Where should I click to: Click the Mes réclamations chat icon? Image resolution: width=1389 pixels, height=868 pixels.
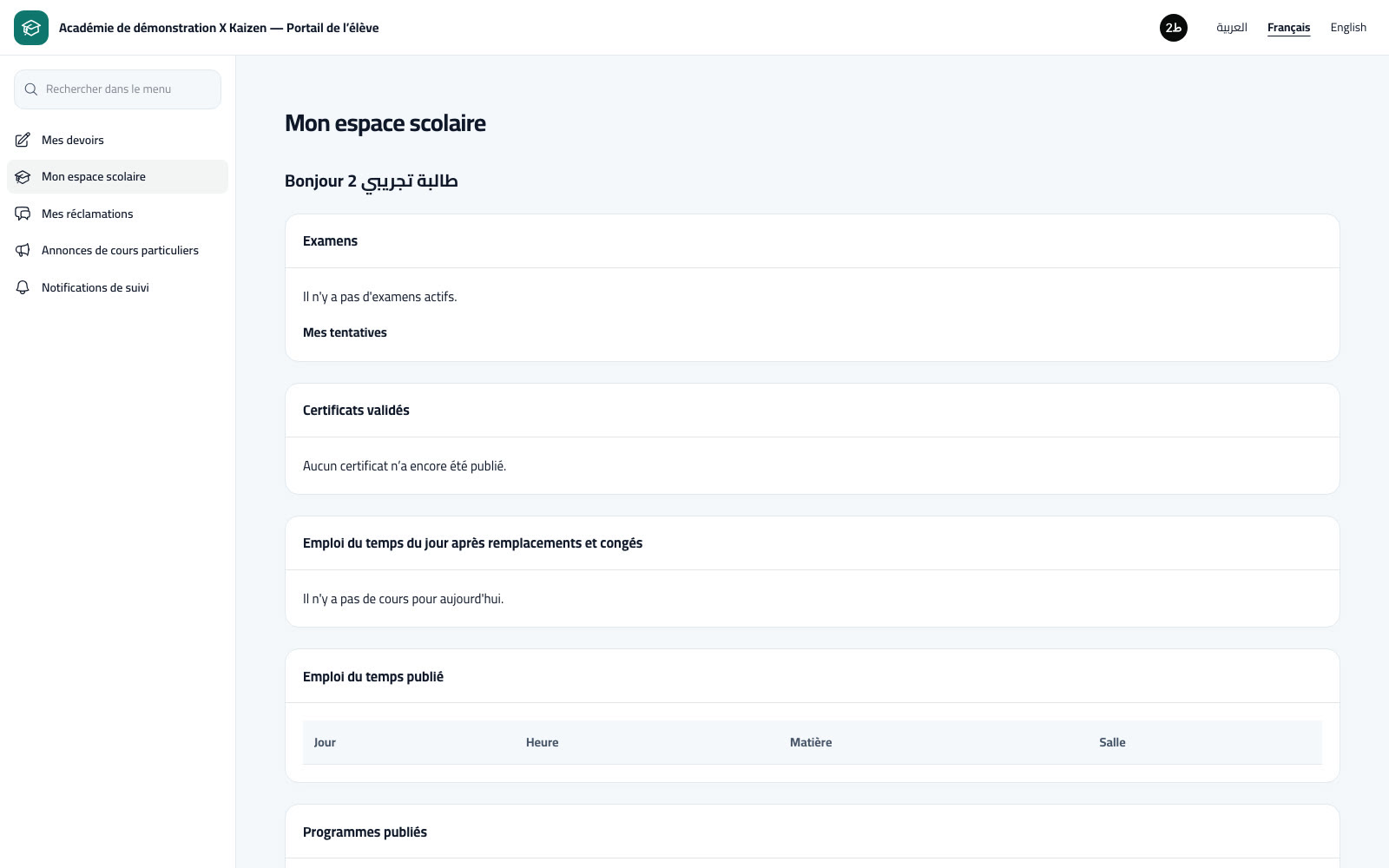23,214
